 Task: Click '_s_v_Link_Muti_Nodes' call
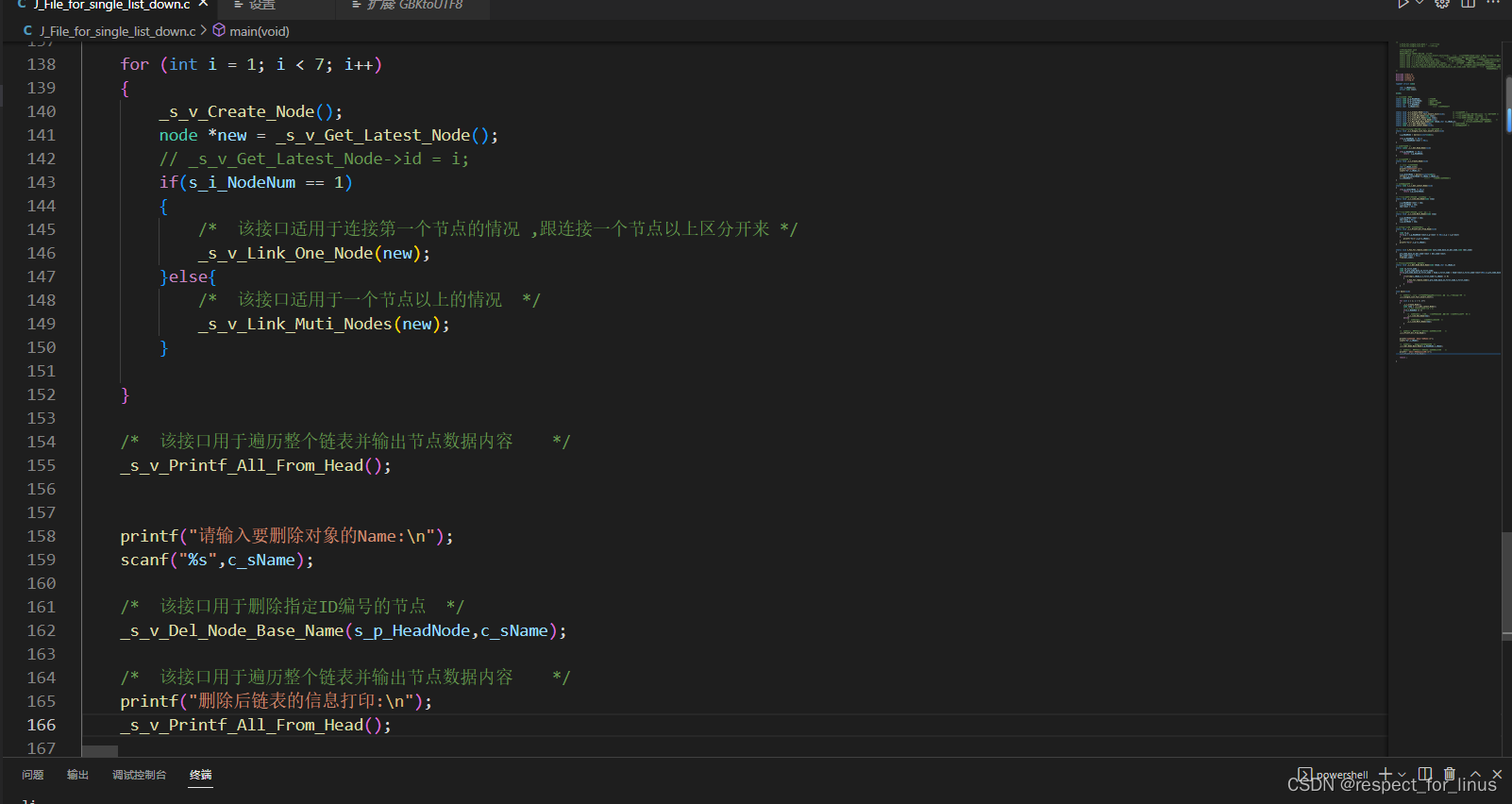tap(295, 324)
